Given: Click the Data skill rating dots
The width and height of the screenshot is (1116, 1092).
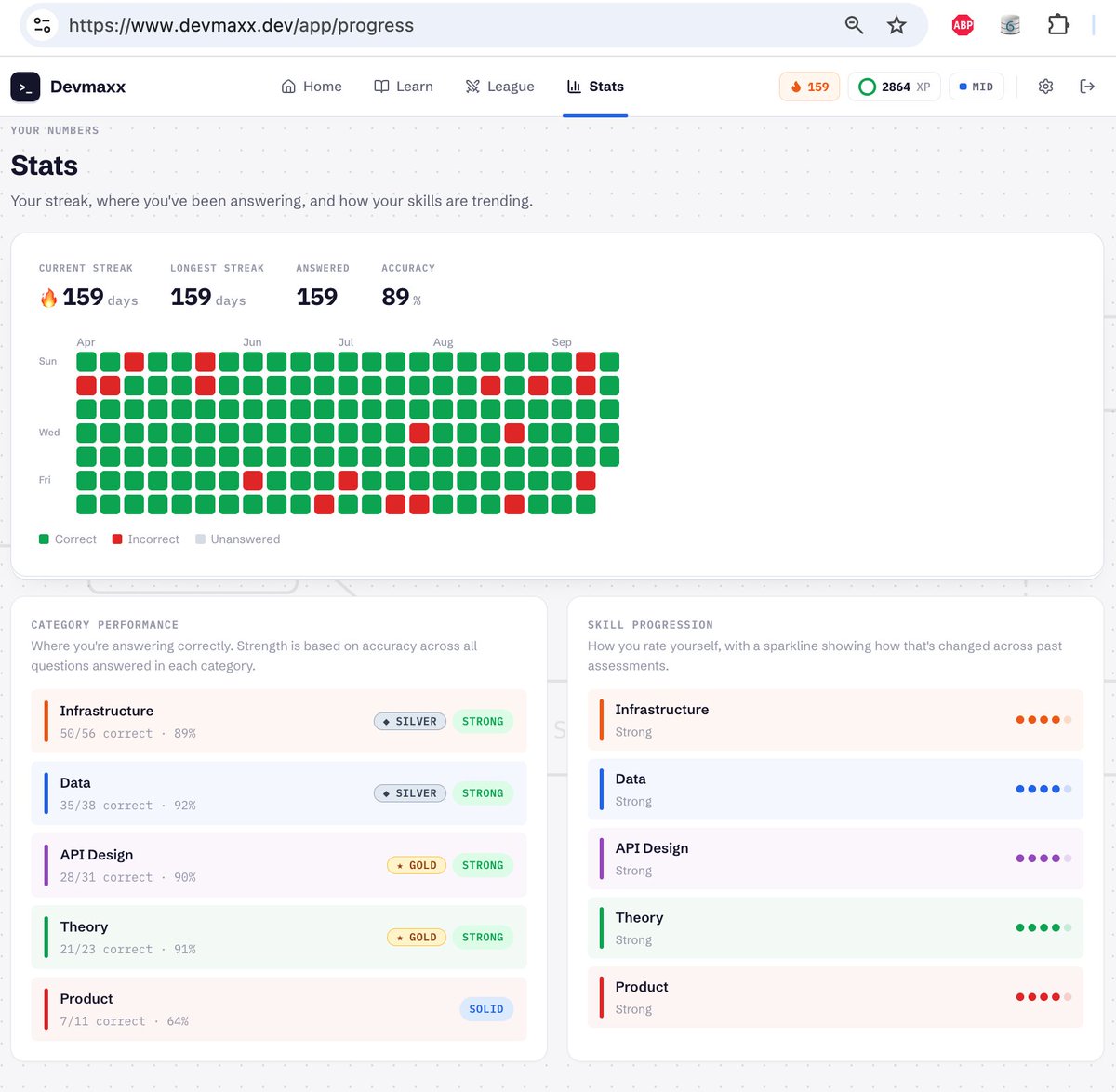Looking at the screenshot, I should coord(1043,789).
